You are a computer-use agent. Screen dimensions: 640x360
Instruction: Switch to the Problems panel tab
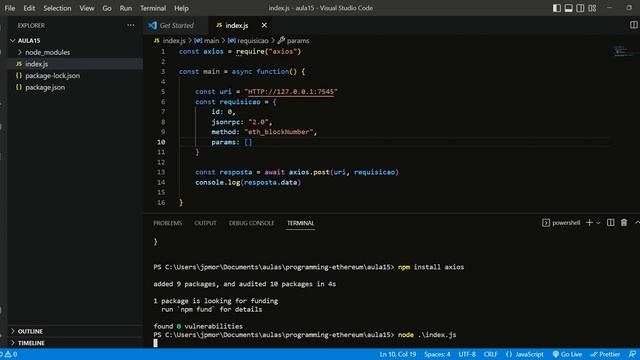[167, 223]
